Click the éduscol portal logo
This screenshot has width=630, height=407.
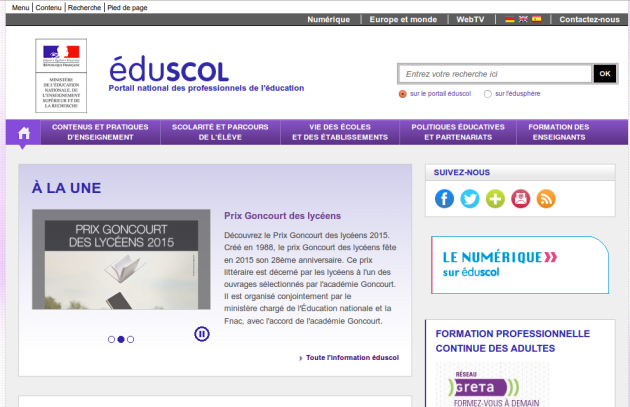(169, 69)
